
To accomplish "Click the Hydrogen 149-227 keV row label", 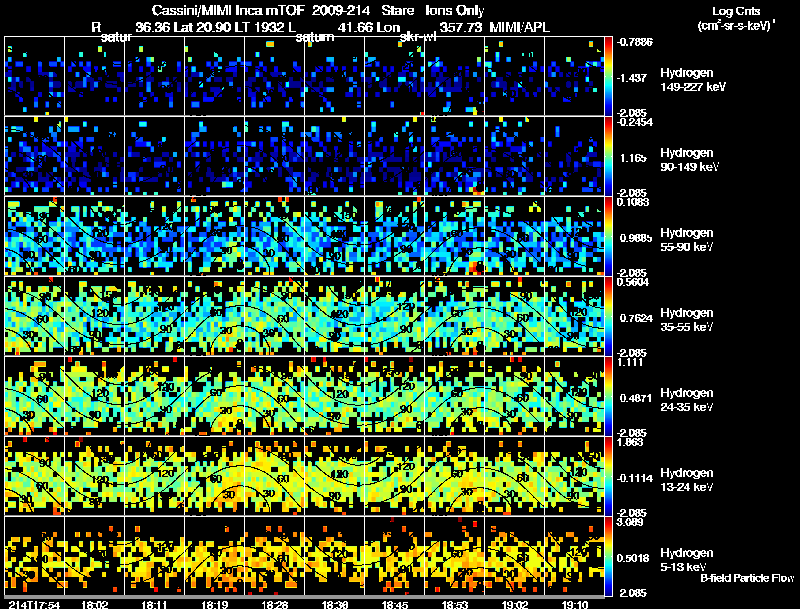I will (x=692, y=80).
